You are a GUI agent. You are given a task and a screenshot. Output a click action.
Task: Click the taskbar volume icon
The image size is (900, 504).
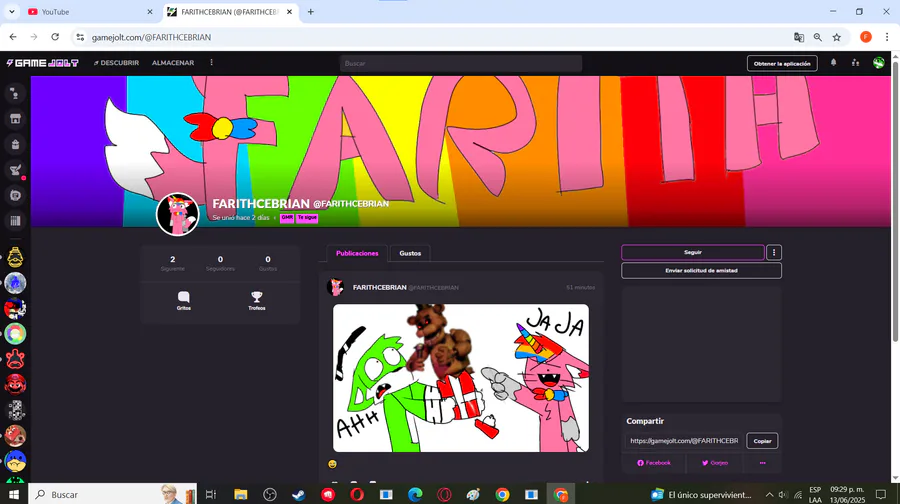point(783,494)
